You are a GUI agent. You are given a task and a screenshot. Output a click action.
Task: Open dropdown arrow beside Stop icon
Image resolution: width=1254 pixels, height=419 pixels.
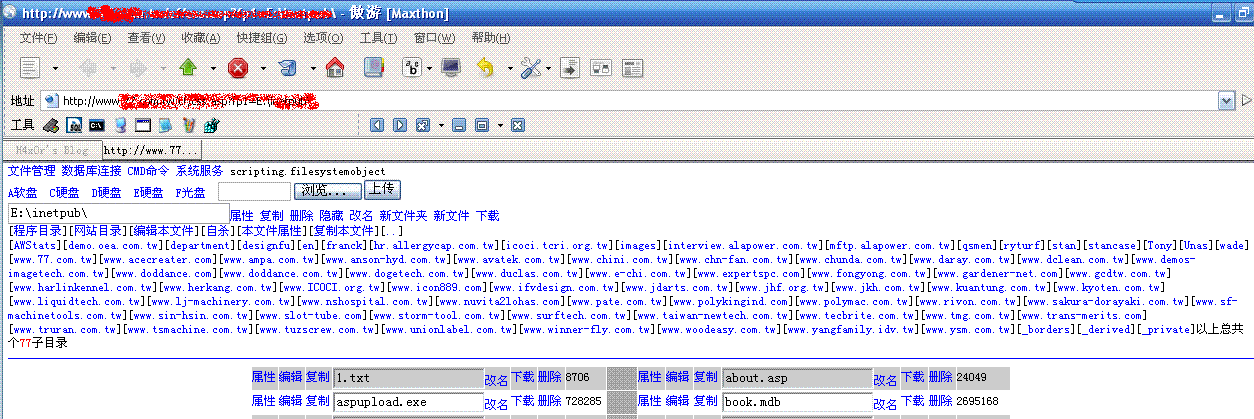click(263, 69)
